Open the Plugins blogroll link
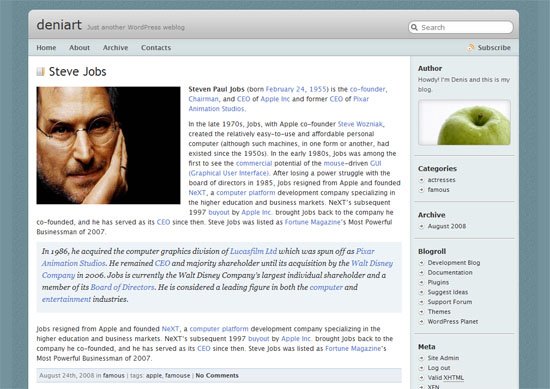 coord(438,282)
